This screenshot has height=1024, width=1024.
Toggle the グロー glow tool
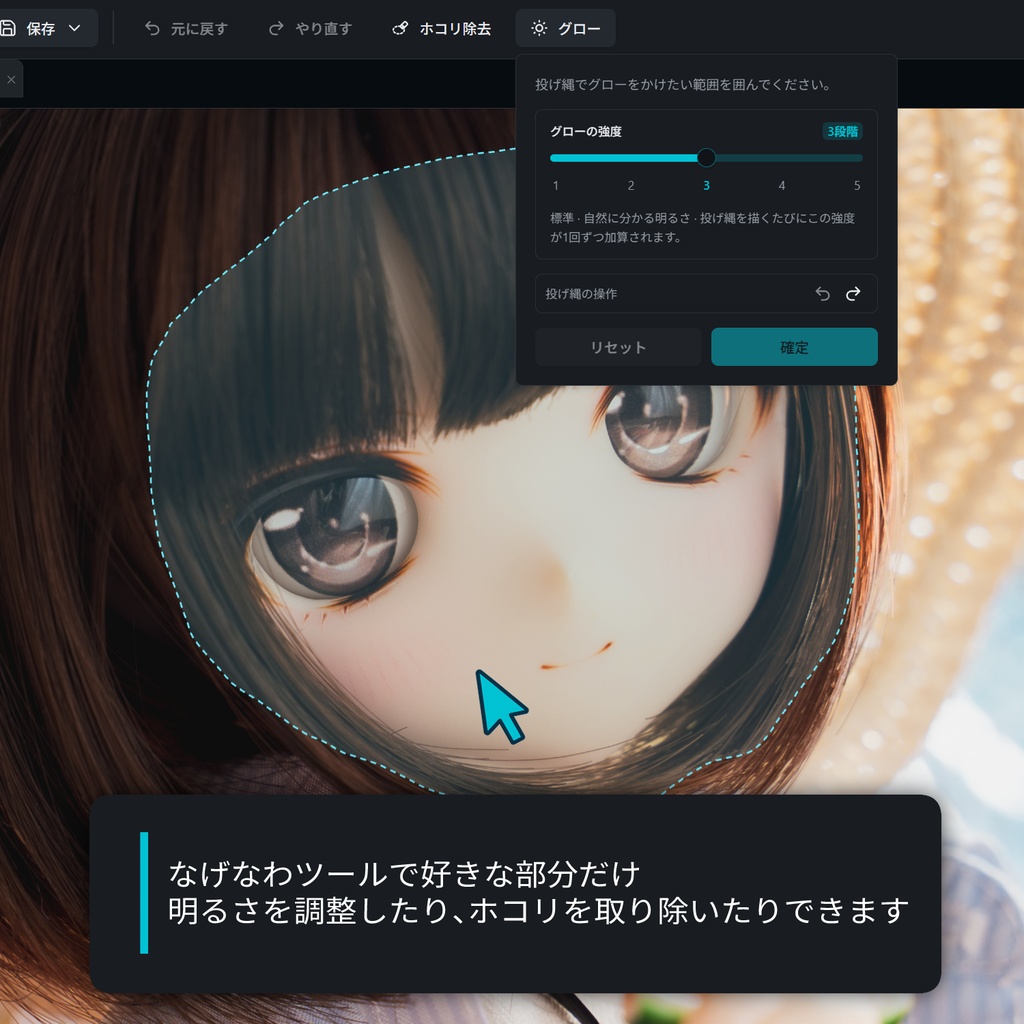[x=566, y=29]
